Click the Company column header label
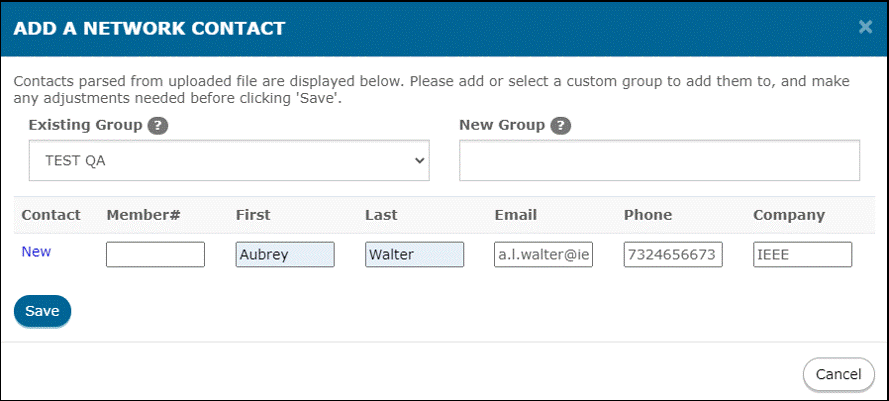889x401 pixels. pos(789,216)
